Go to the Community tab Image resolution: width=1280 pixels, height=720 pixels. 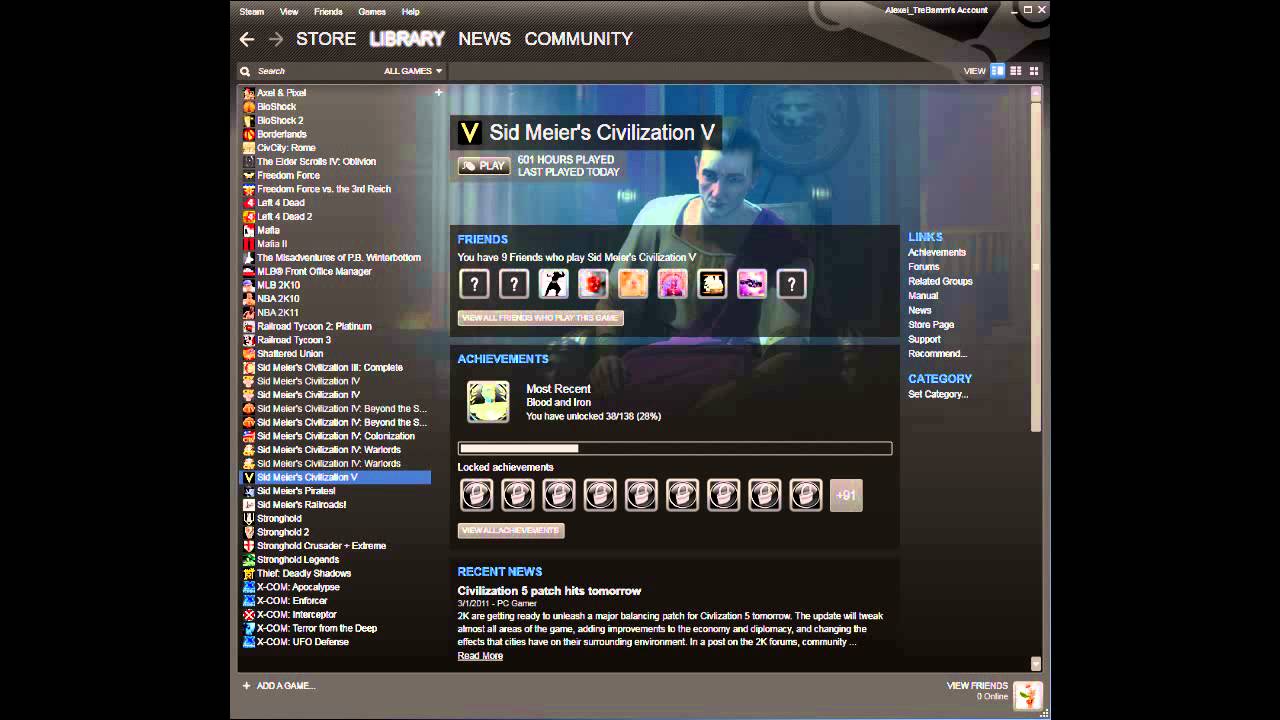[x=578, y=39]
